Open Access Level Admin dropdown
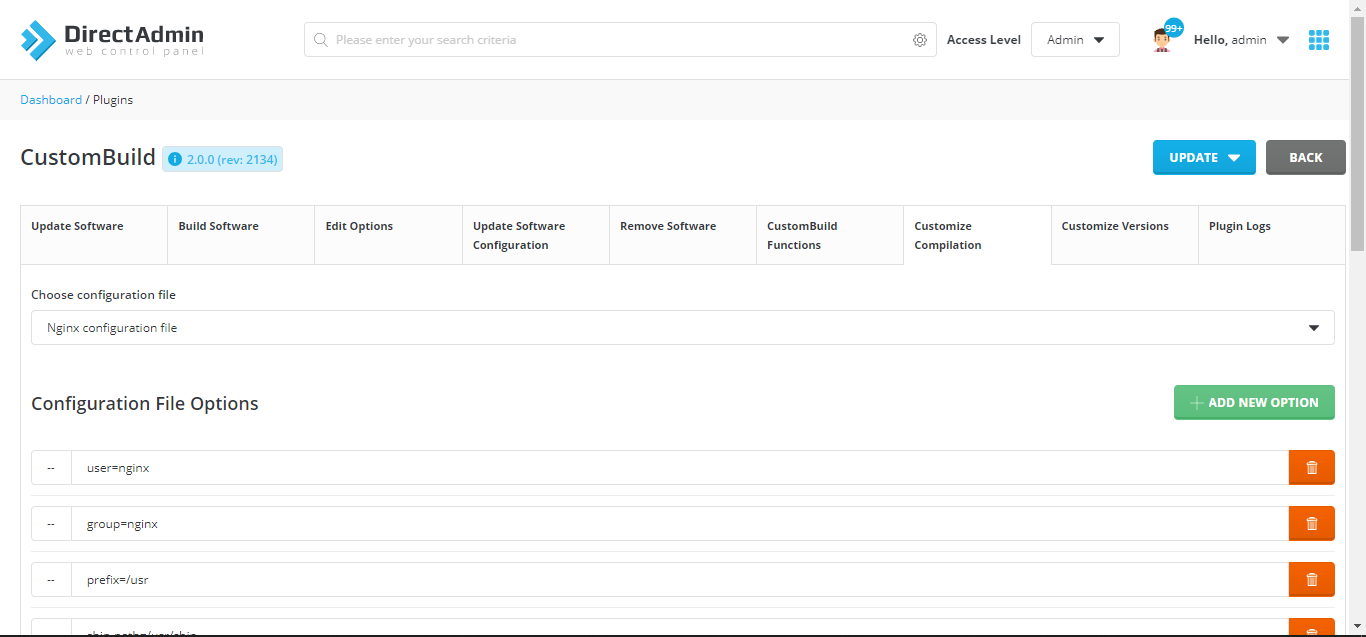Screen dimensions: 1366x637 [1075, 40]
